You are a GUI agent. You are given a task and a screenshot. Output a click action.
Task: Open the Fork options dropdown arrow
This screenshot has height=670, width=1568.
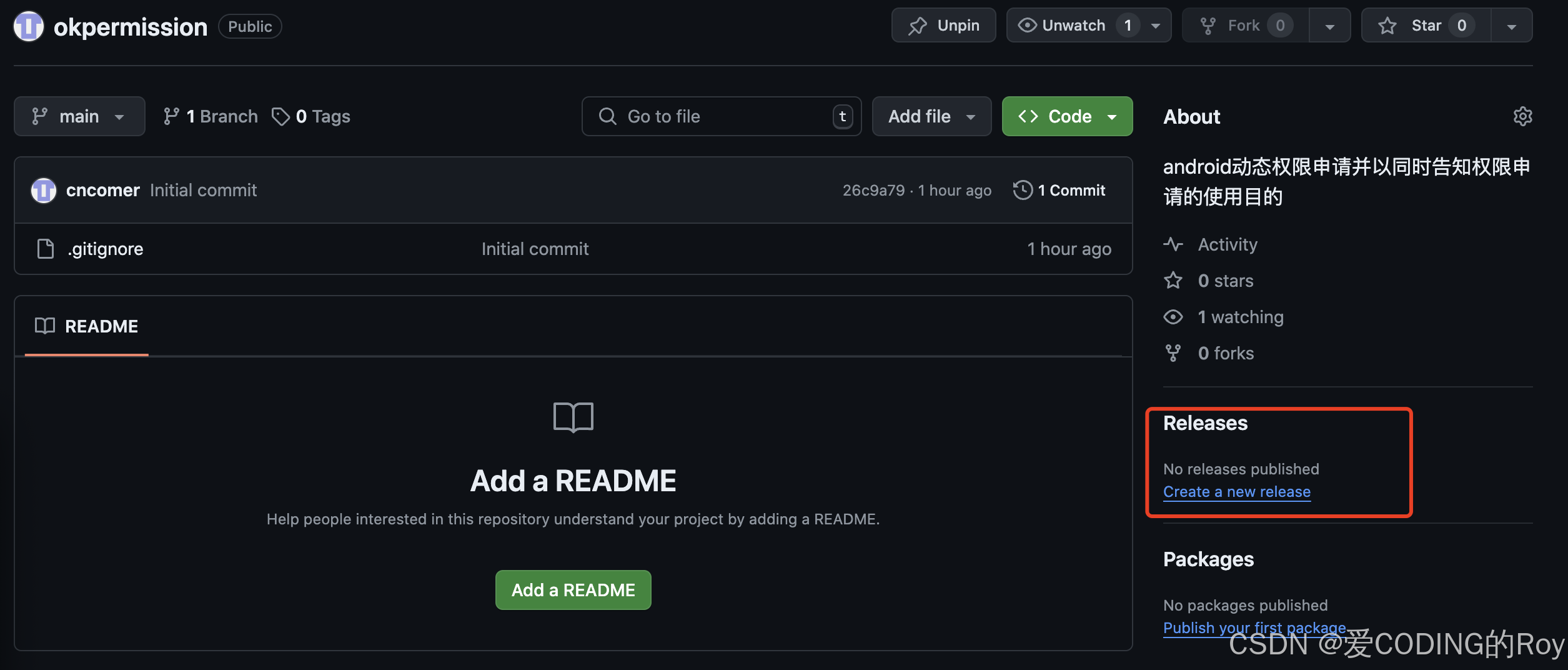[1330, 26]
